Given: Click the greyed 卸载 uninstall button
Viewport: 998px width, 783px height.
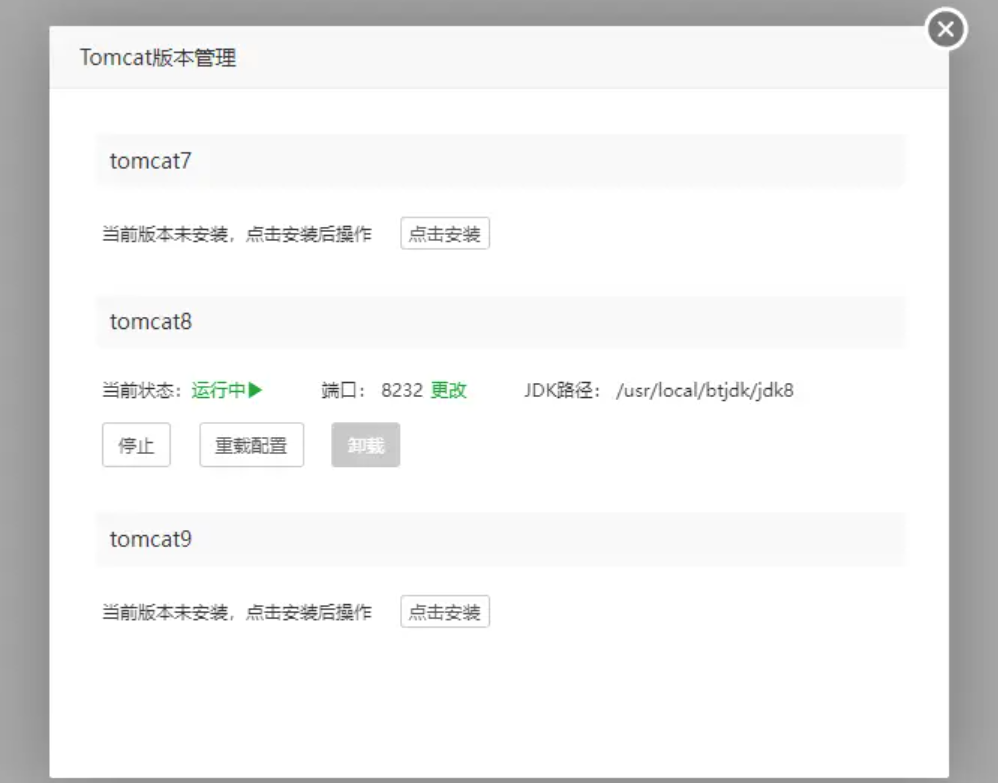Looking at the screenshot, I should pos(366,445).
